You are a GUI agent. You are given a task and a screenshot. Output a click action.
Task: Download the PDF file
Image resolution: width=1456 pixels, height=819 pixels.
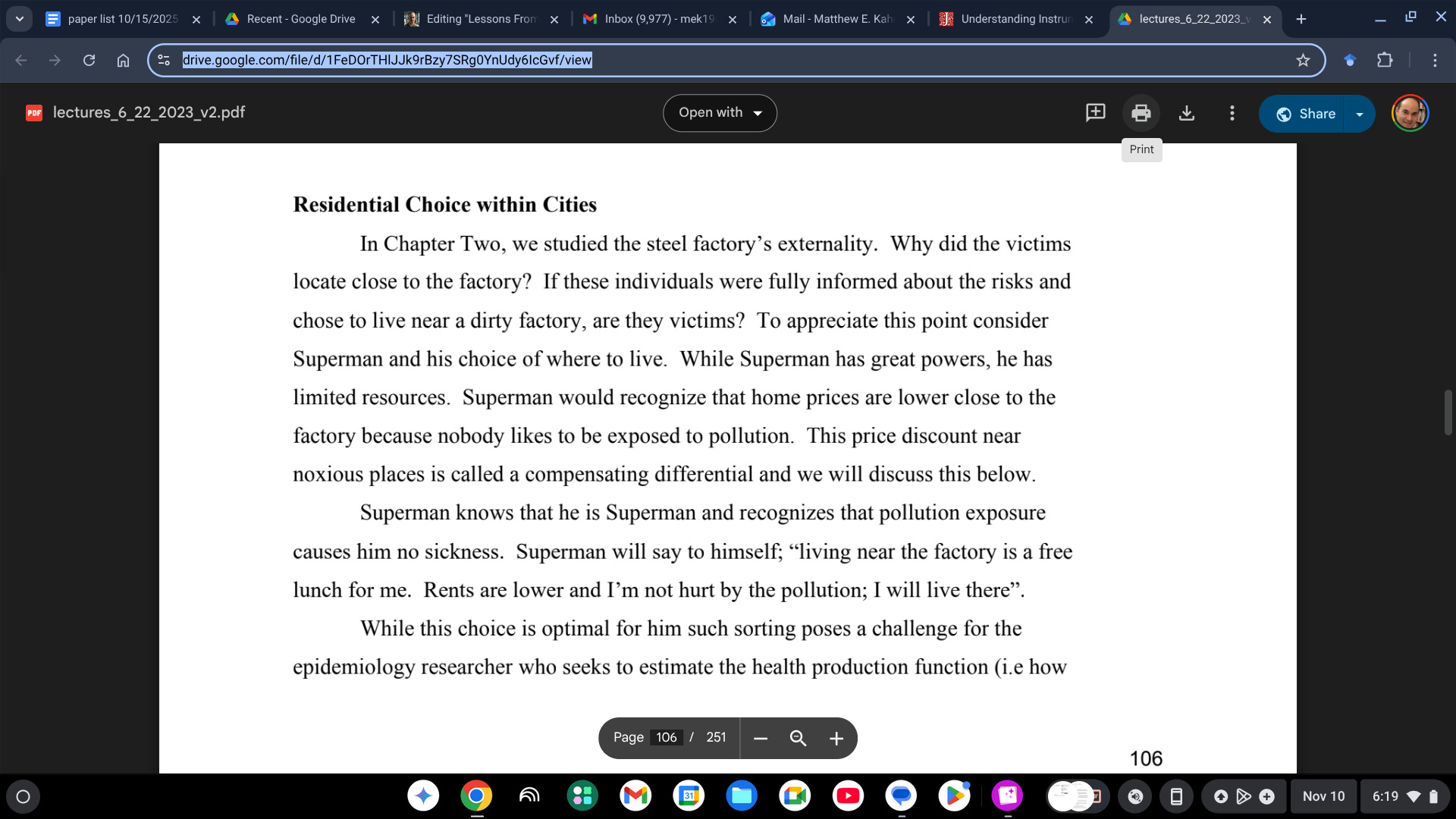[1187, 114]
